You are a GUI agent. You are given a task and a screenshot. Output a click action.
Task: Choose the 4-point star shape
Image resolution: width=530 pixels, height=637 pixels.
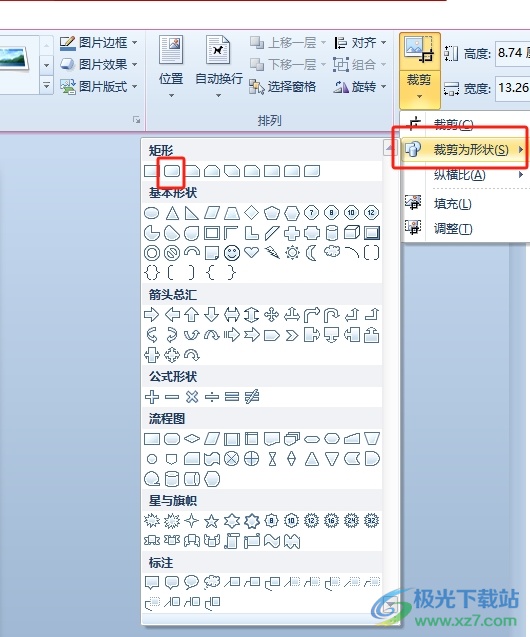tap(191, 520)
